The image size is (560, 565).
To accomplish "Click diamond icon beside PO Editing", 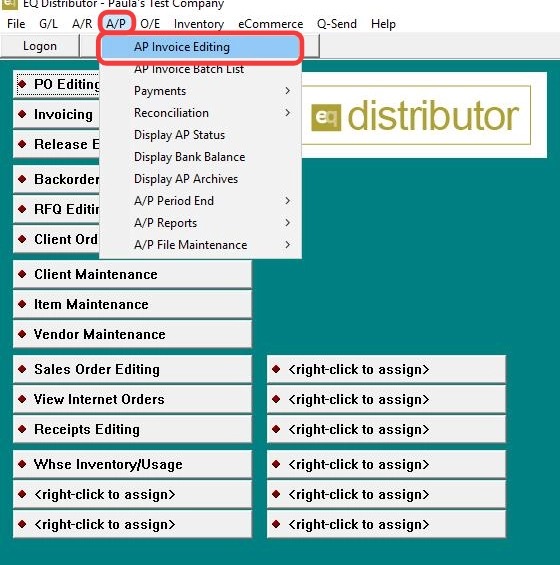I will pos(22,84).
